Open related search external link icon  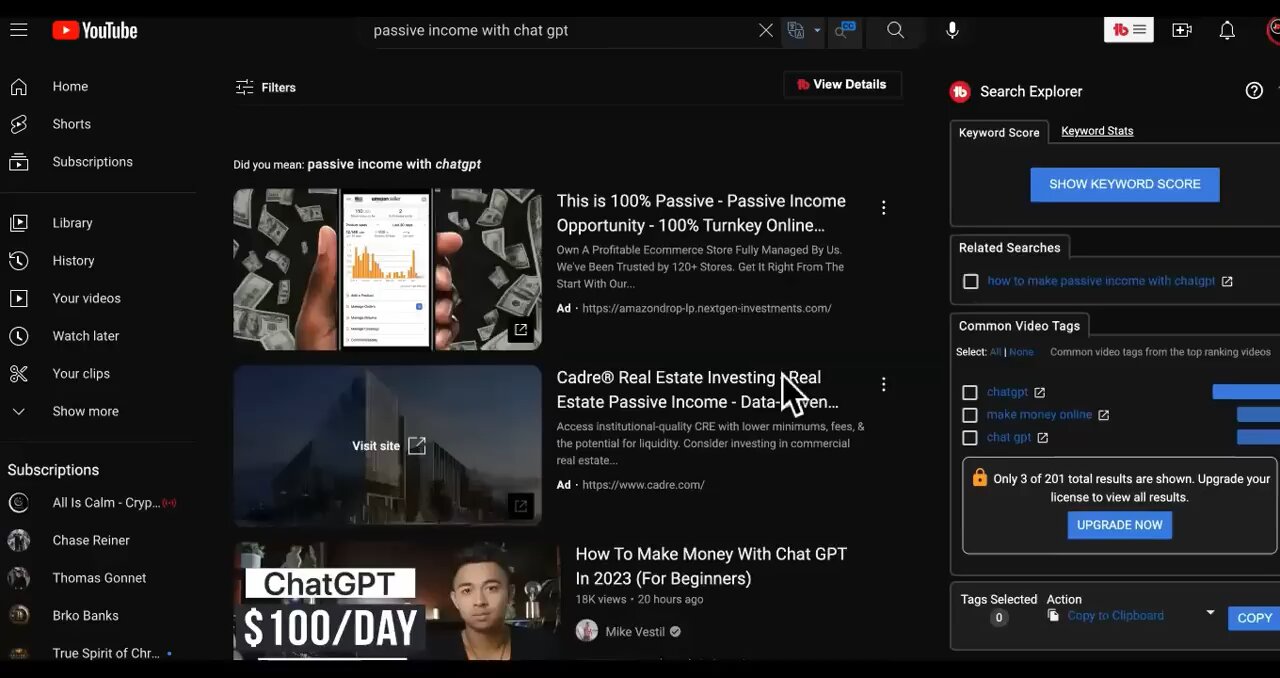pyautogui.click(x=1227, y=282)
